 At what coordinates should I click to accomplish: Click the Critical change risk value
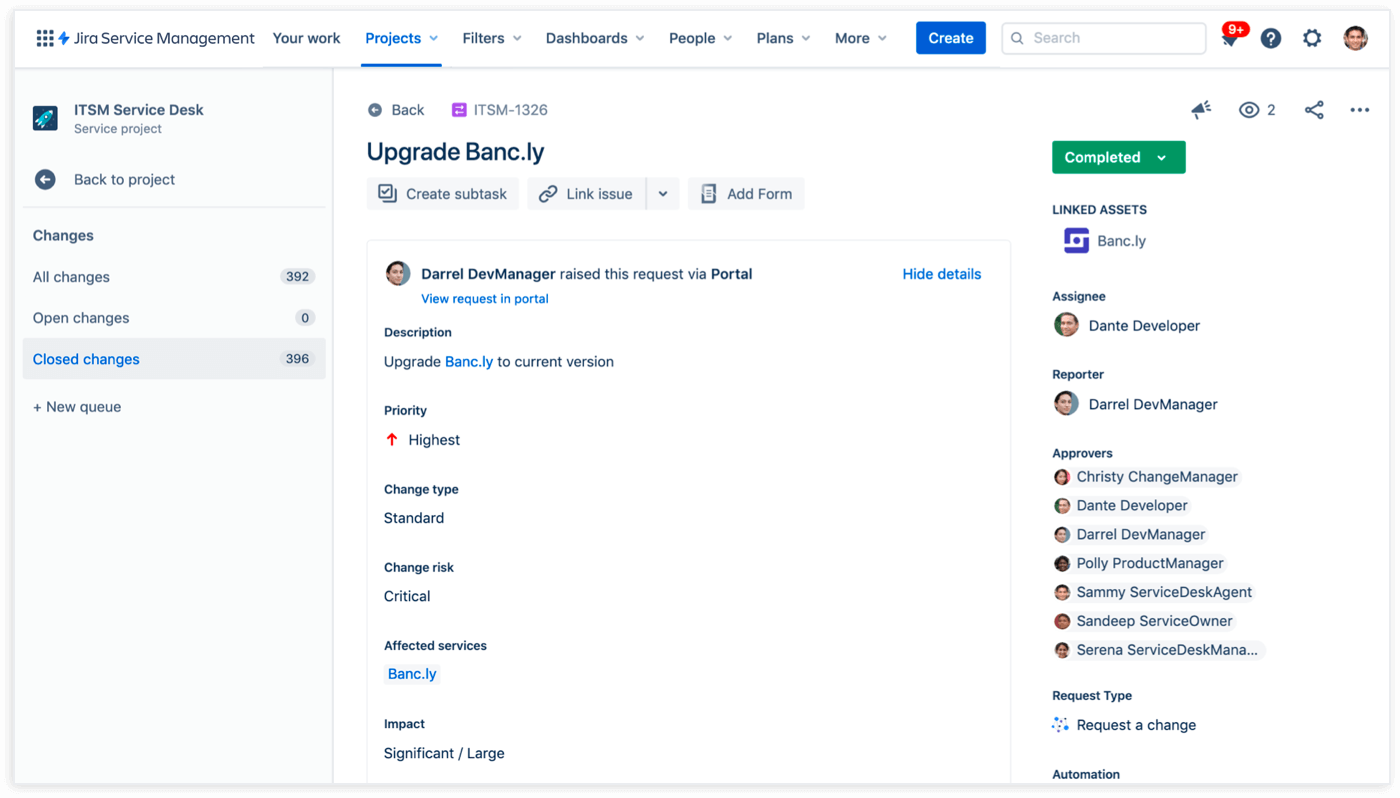(407, 596)
